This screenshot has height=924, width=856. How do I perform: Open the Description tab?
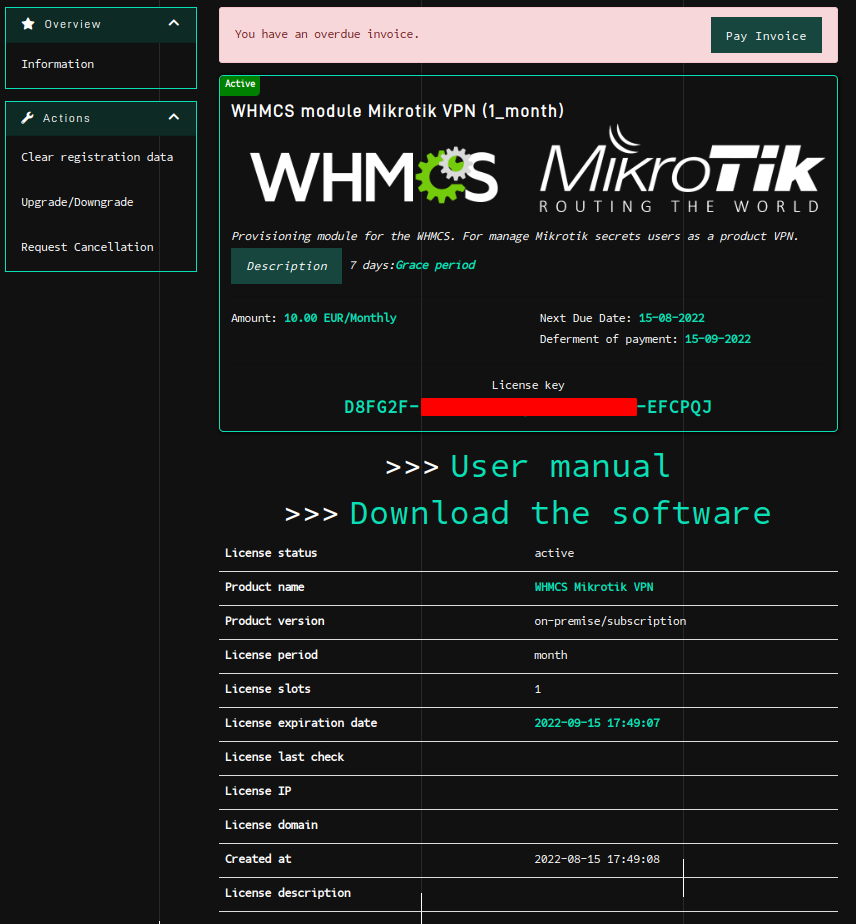[286, 266]
